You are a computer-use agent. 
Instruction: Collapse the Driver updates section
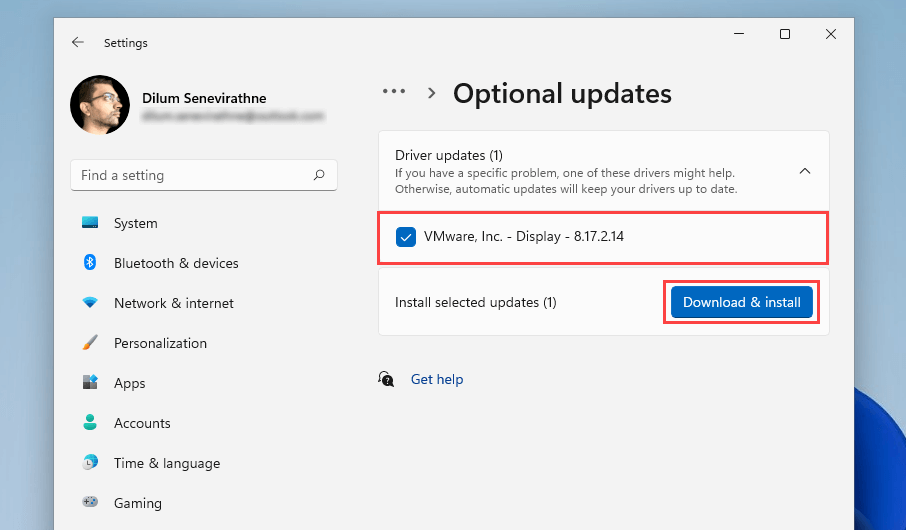(x=805, y=171)
